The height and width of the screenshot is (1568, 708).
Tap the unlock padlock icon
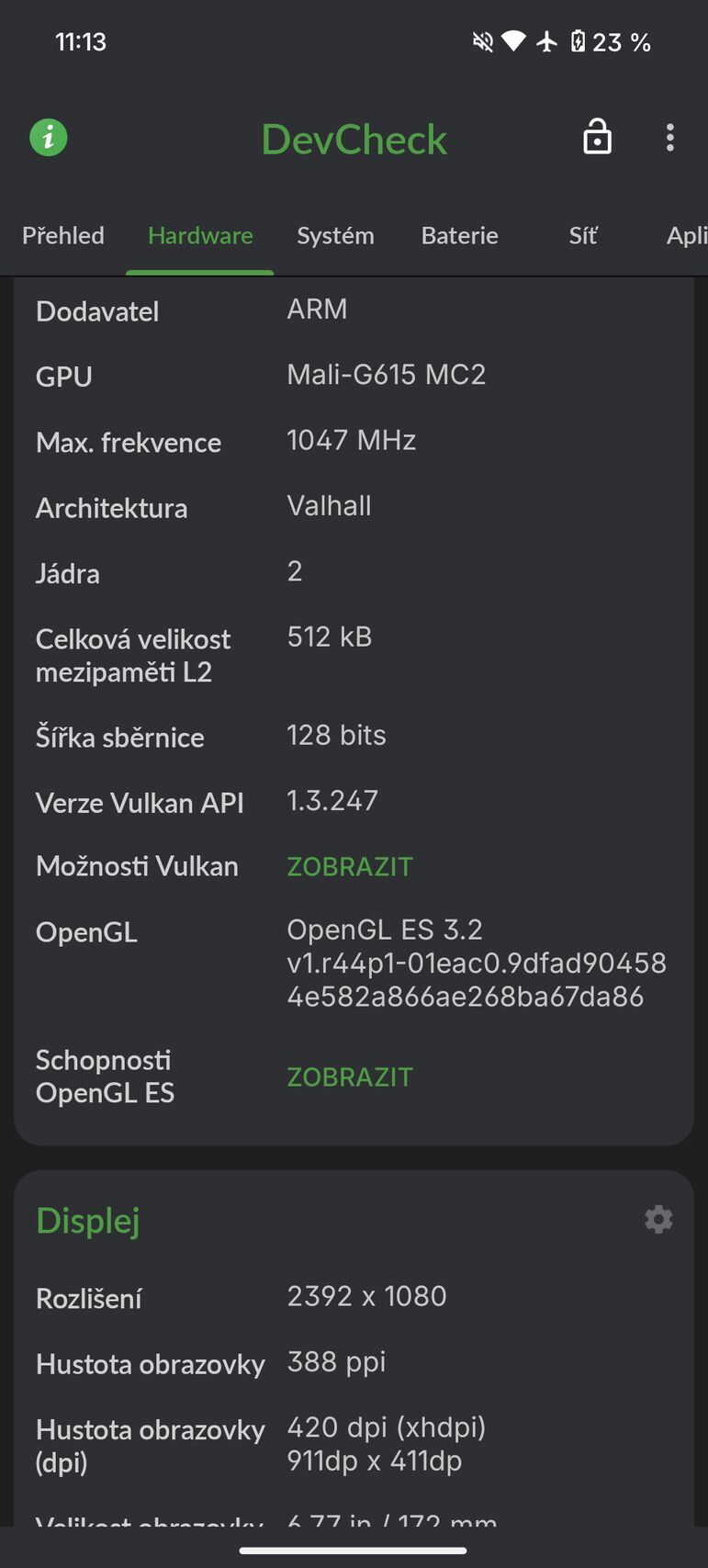[x=597, y=138]
